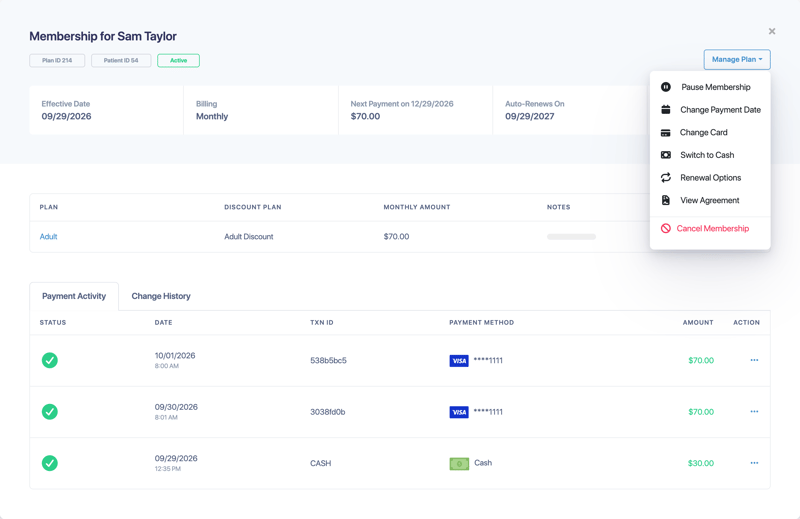Switch to the Payment Activity tab
The width and height of the screenshot is (800, 519).
click(74, 296)
